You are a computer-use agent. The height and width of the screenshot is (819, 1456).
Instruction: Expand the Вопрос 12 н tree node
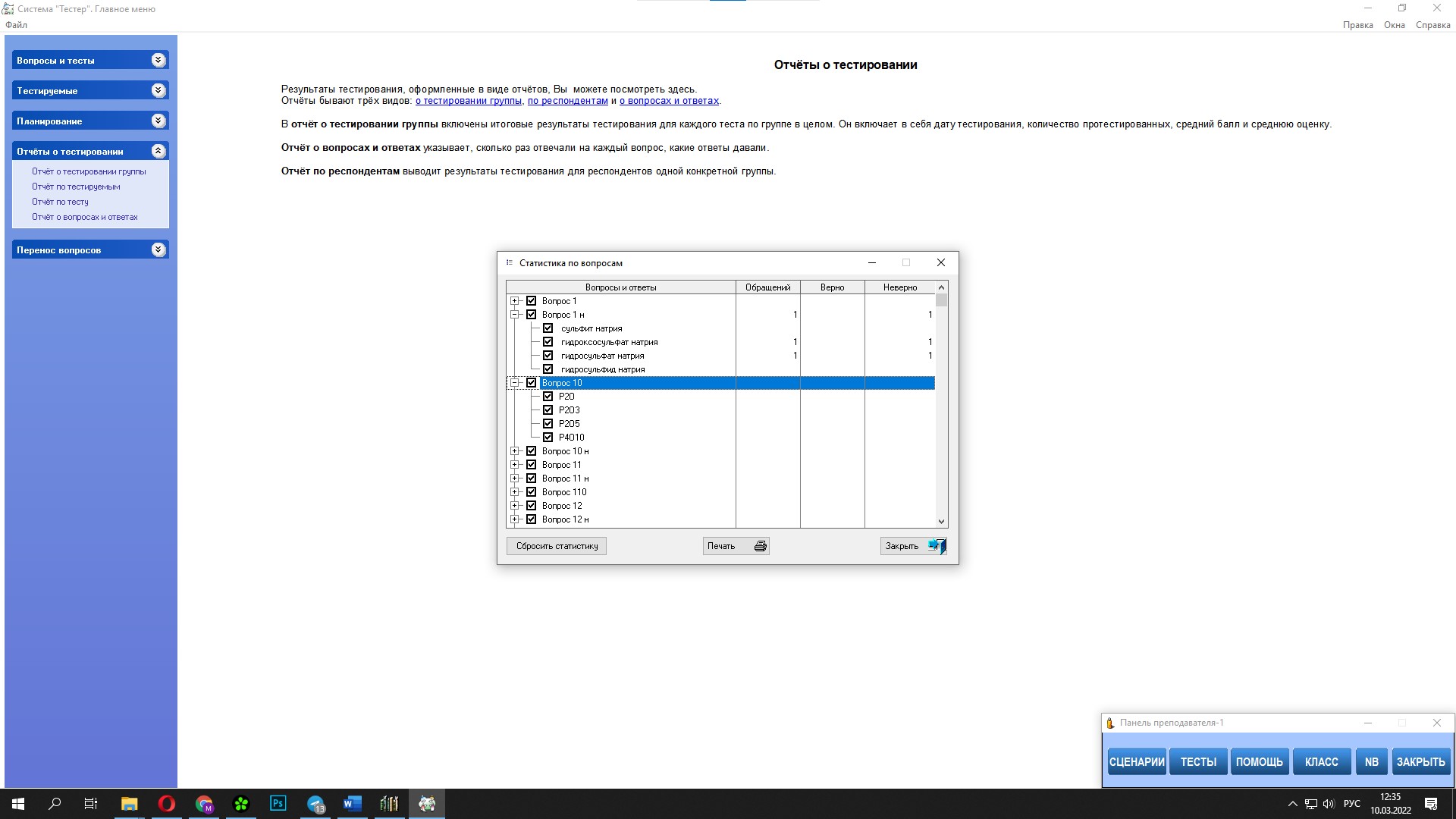point(515,519)
